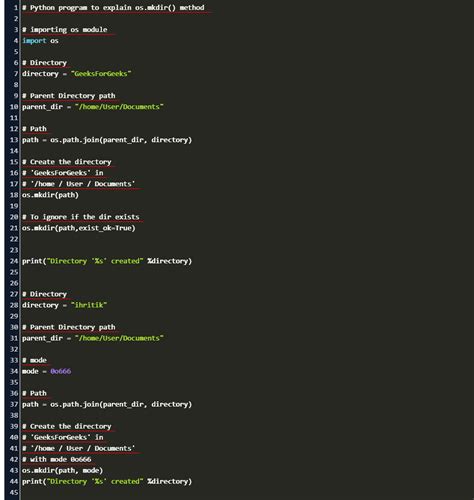Click the '# mode' comment on line 33
The image size is (474, 500).
pyautogui.click(x=34, y=360)
